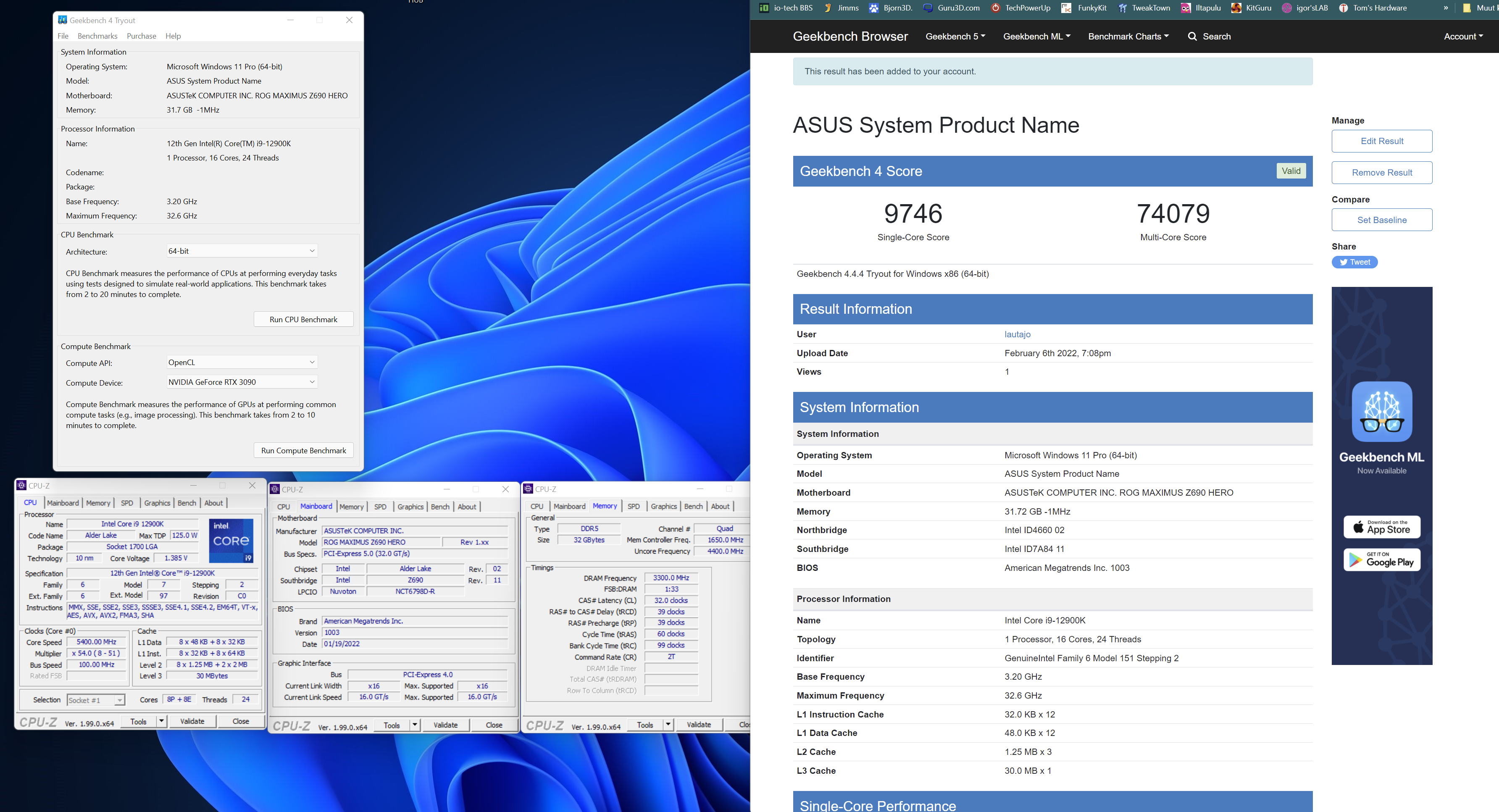
Task: Click the Intel Core i9 logo
Action: click(231, 540)
